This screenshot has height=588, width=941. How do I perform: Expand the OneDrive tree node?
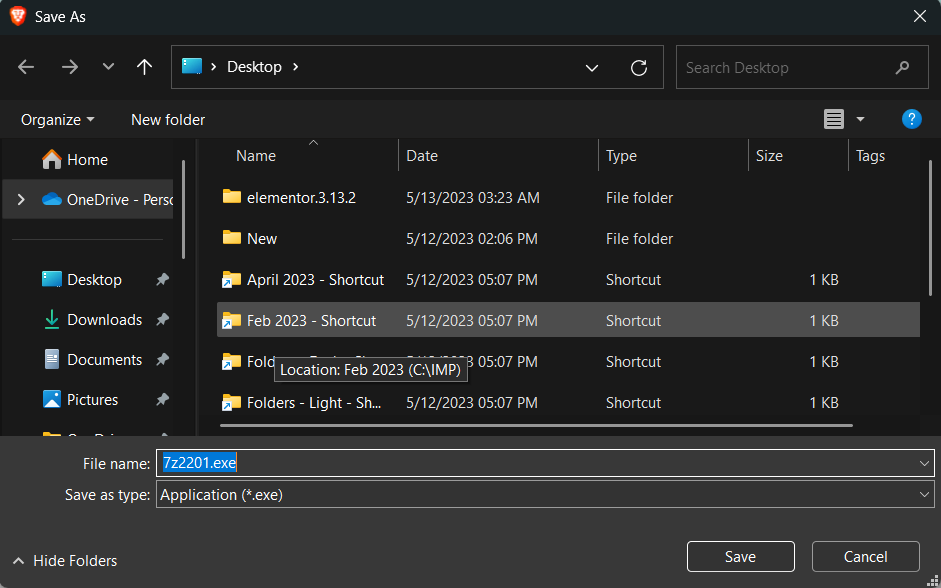coord(21,200)
